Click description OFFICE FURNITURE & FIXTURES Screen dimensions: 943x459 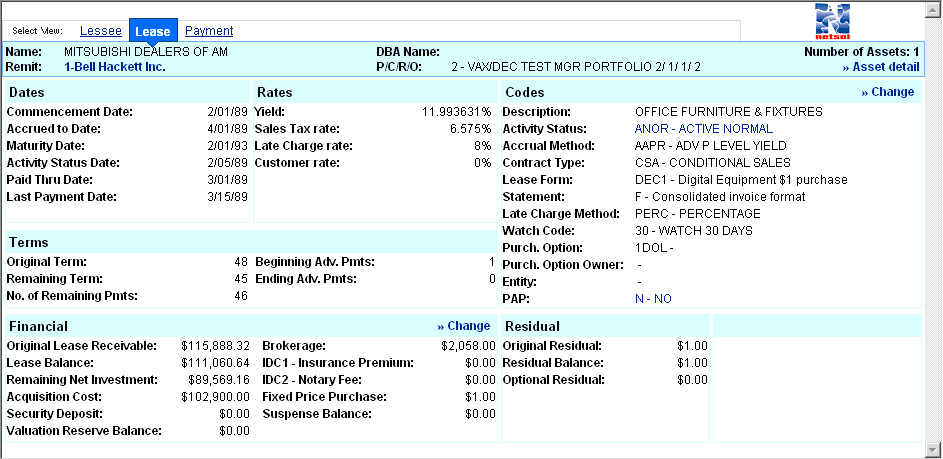click(x=728, y=112)
